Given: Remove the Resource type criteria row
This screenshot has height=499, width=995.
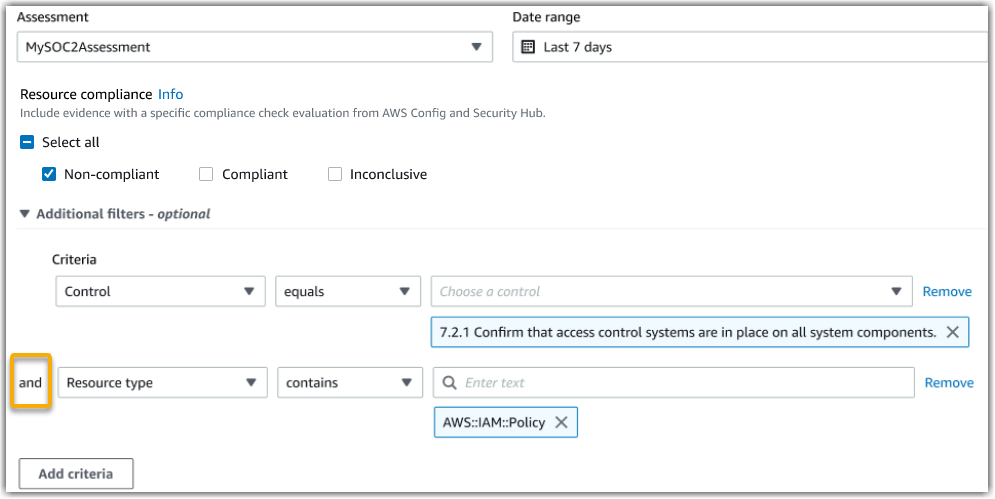Looking at the screenshot, I should (949, 383).
